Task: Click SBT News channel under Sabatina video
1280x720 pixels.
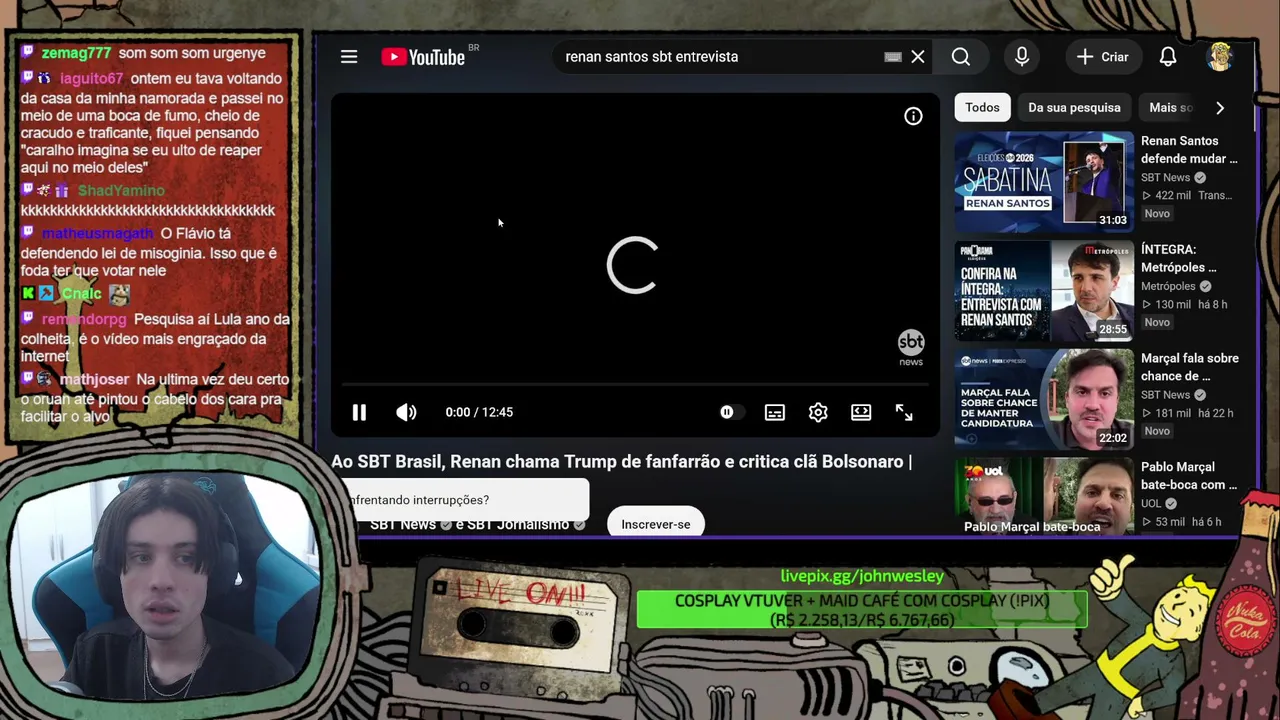Action: 1165,178
